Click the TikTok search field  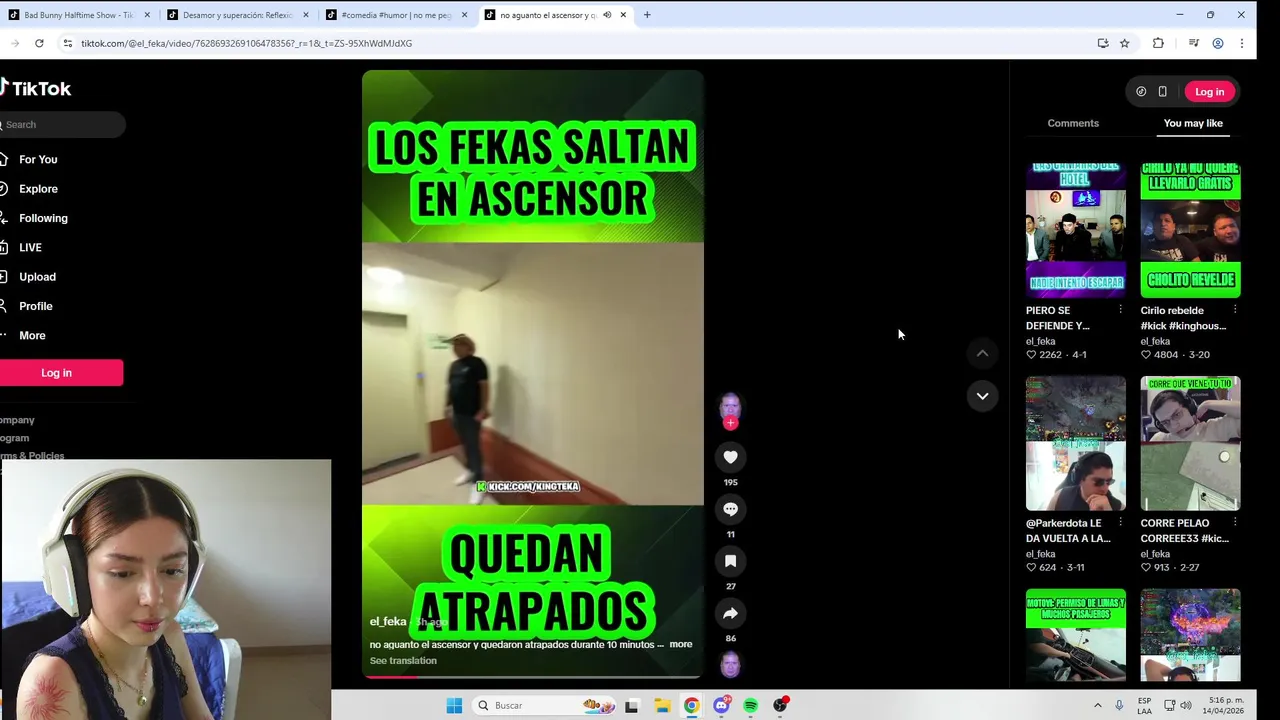coord(63,125)
